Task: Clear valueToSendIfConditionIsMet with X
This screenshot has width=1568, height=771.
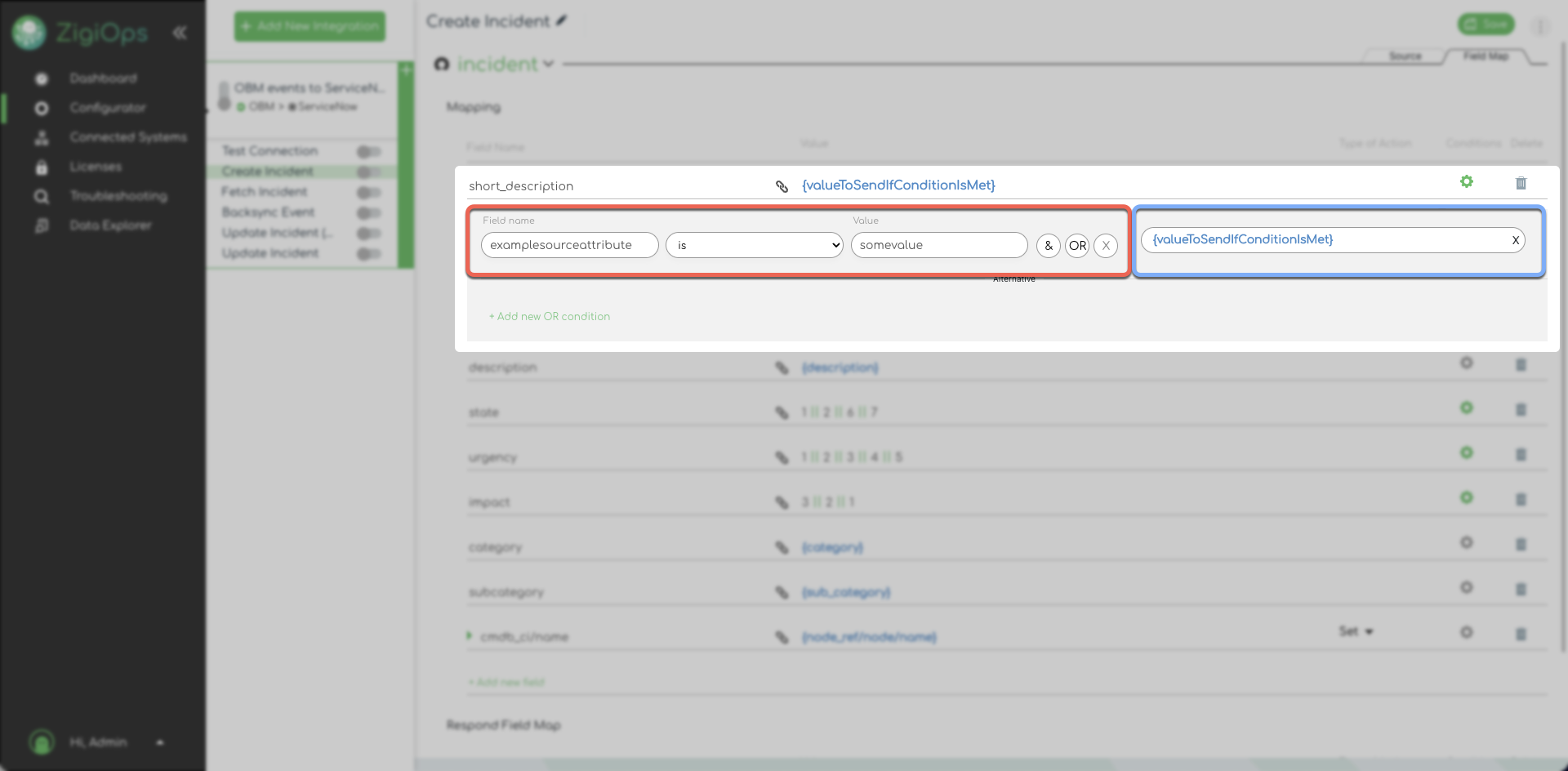Action: click(1515, 240)
